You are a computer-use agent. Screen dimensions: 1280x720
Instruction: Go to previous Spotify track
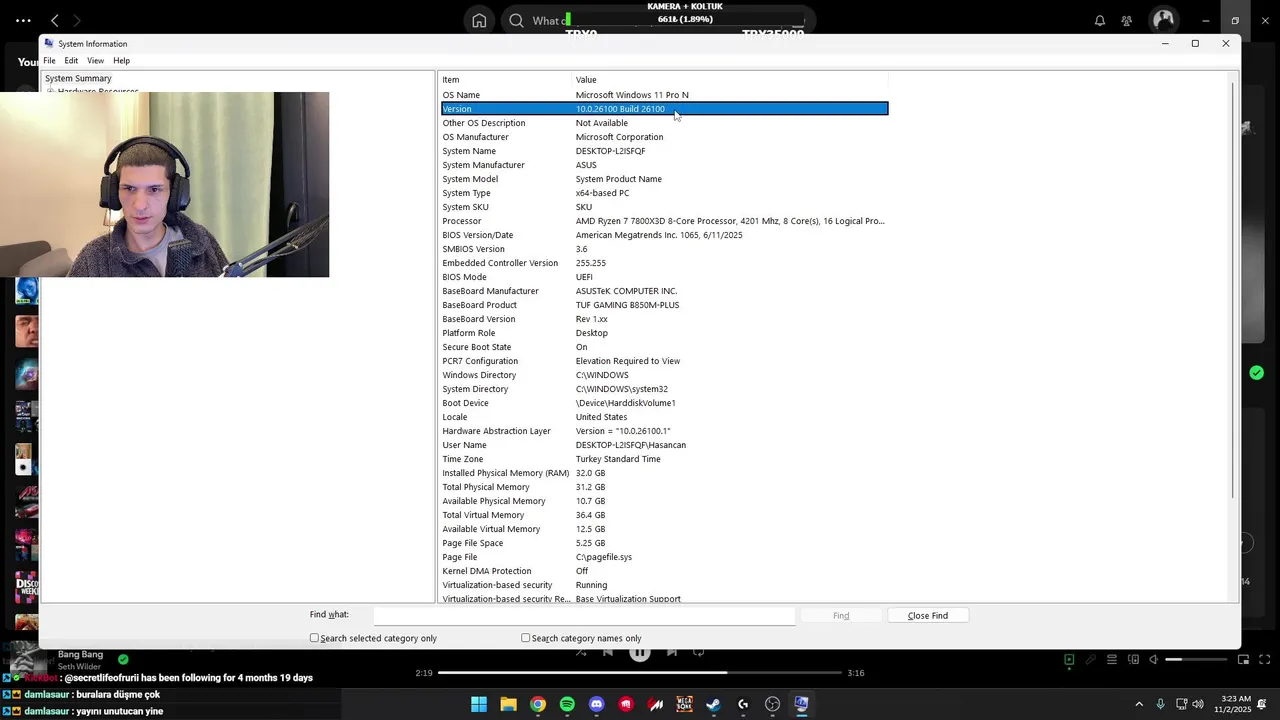click(x=607, y=653)
